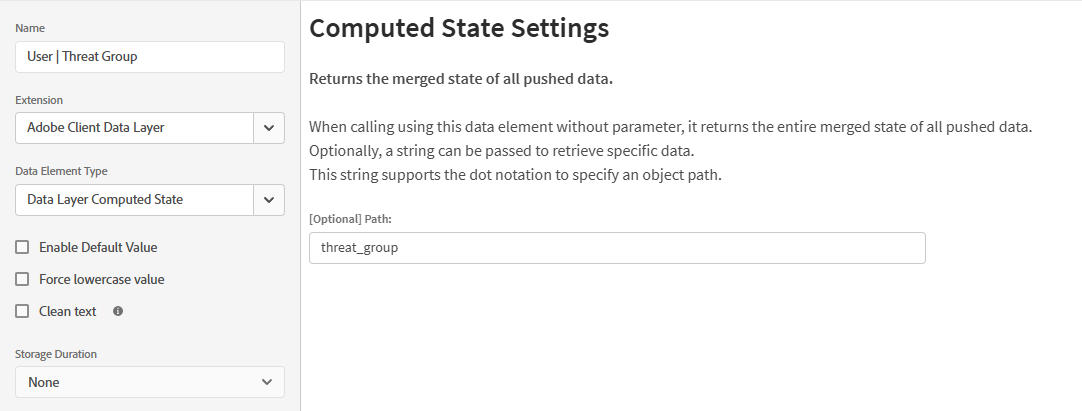Click the chevron arrow of Data Element Type

(x=269, y=200)
